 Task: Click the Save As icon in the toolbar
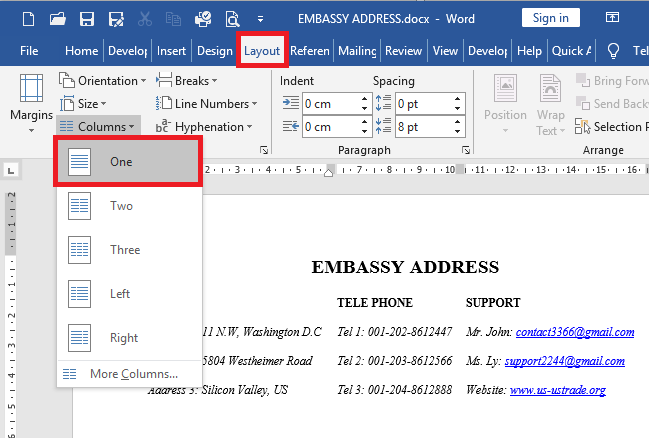click(x=116, y=19)
